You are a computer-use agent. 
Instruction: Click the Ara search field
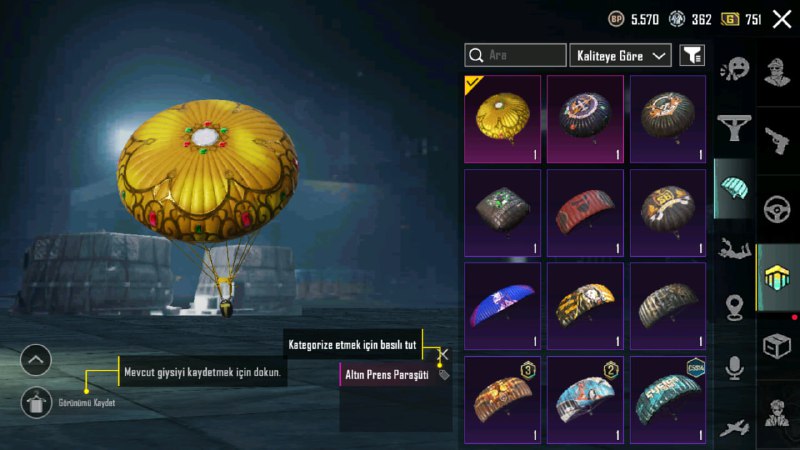pos(515,55)
